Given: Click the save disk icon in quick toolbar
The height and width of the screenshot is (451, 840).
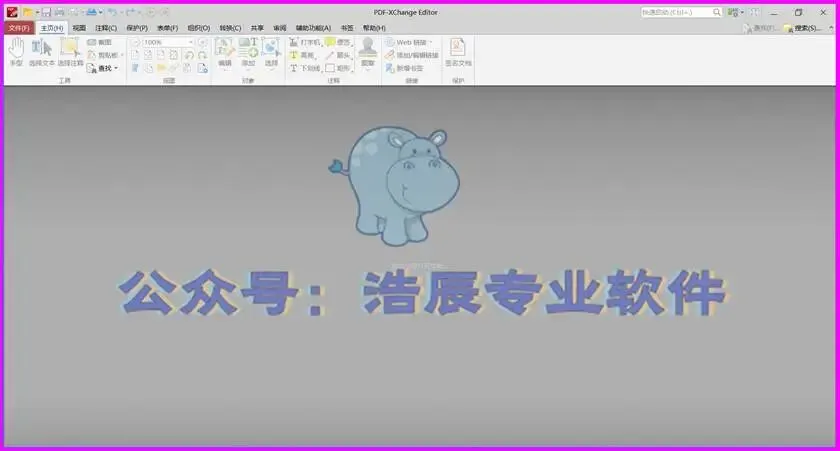Looking at the screenshot, I should [47, 12].
